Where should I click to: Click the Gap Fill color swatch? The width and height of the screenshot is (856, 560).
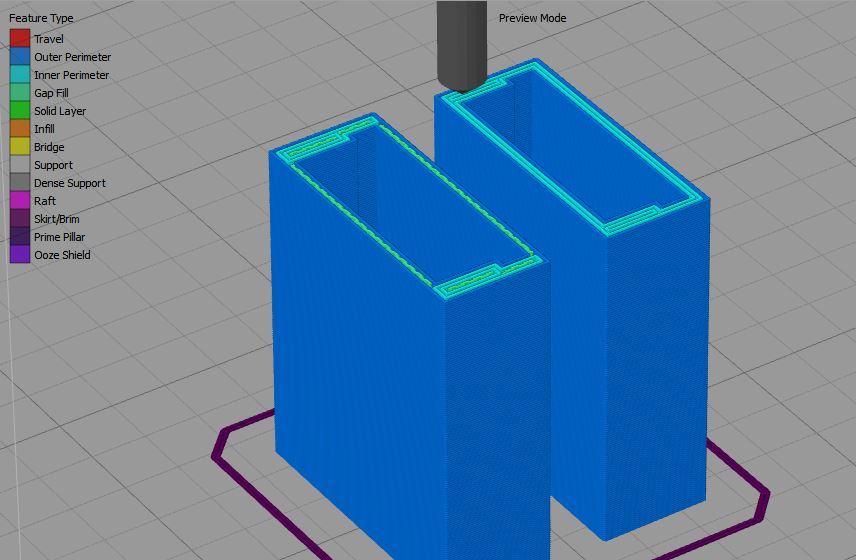[x=20, y=92]
